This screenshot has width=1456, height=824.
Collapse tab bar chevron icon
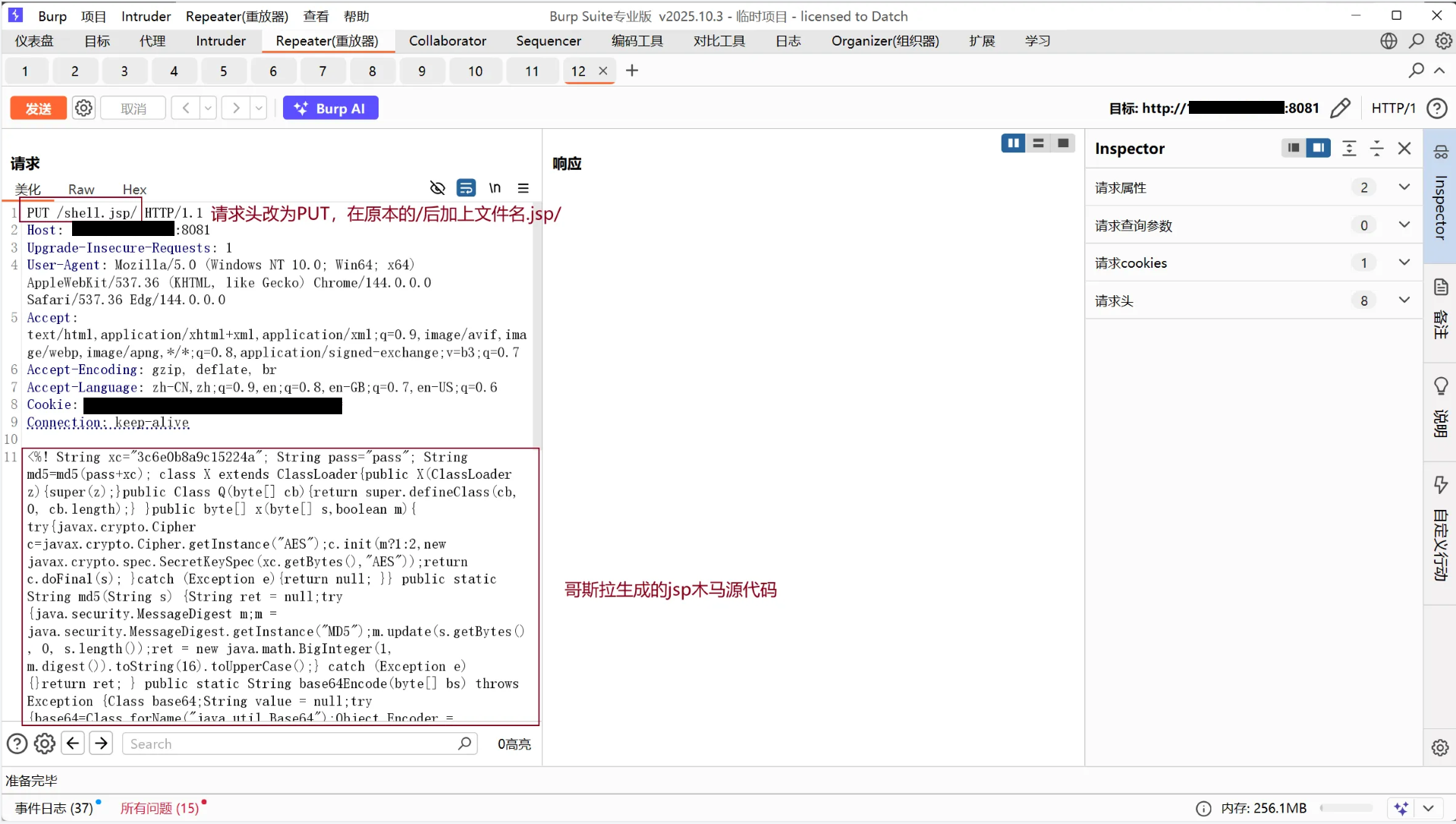(1439, 71)
